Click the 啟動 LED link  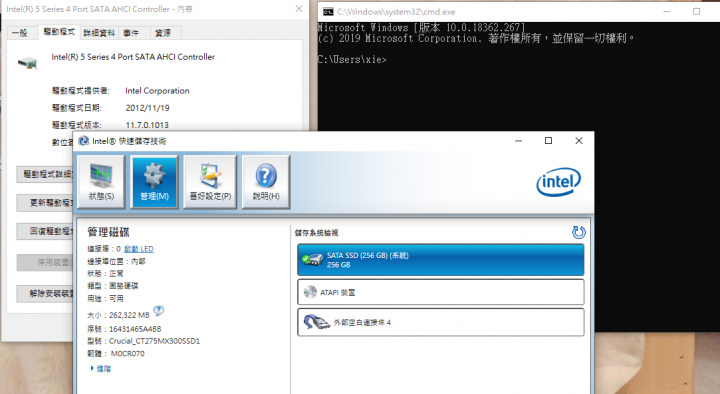[x=139, y=249]
